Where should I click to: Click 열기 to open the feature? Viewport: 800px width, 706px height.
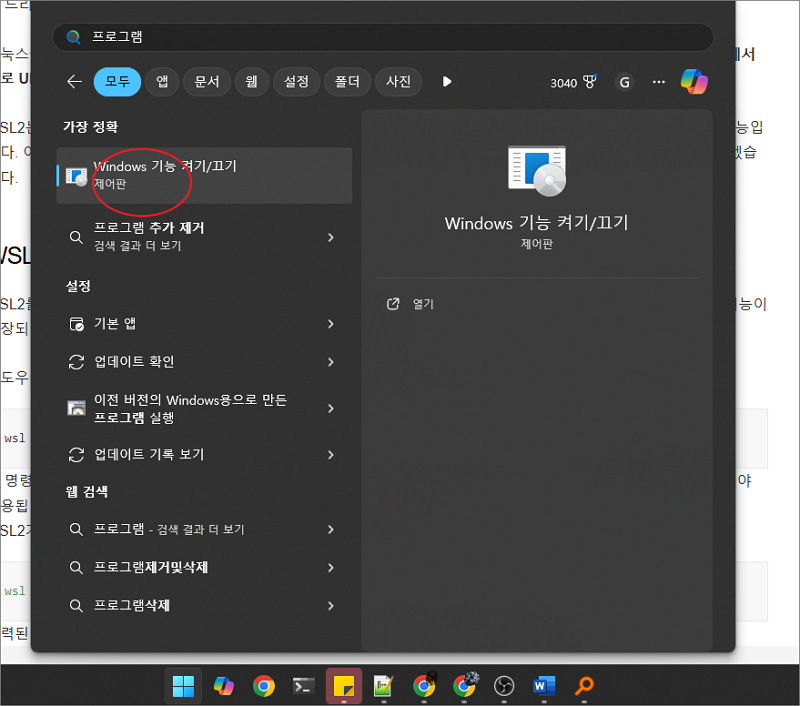coord(423,304)
